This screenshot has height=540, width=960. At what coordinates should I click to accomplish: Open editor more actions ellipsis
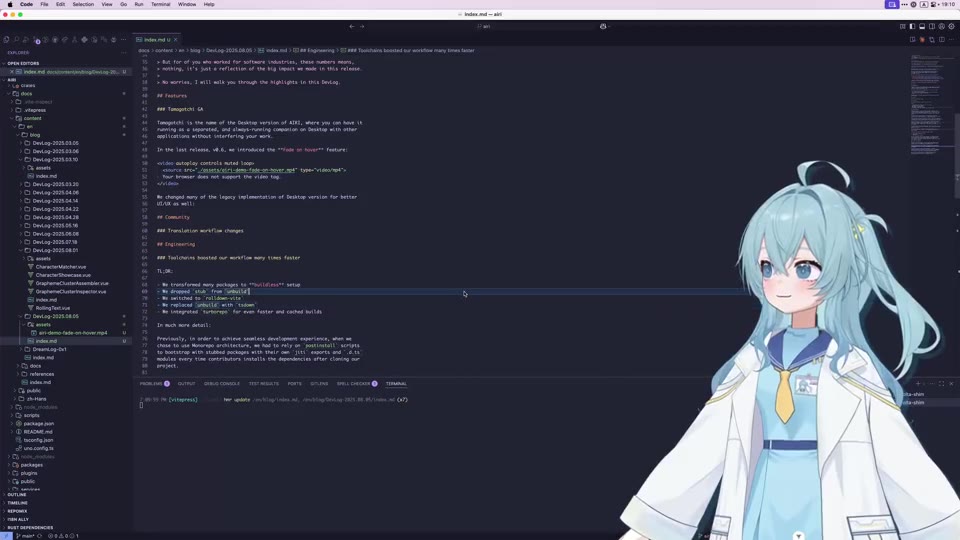(x=951, y=40)
